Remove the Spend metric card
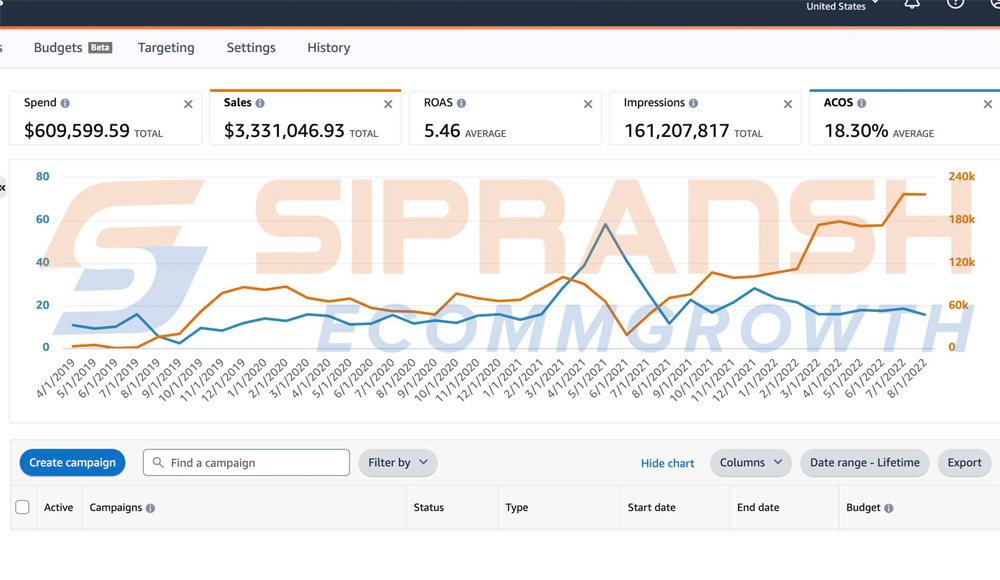This screenshot has height=580, width=1000. (x=188, y=104)
